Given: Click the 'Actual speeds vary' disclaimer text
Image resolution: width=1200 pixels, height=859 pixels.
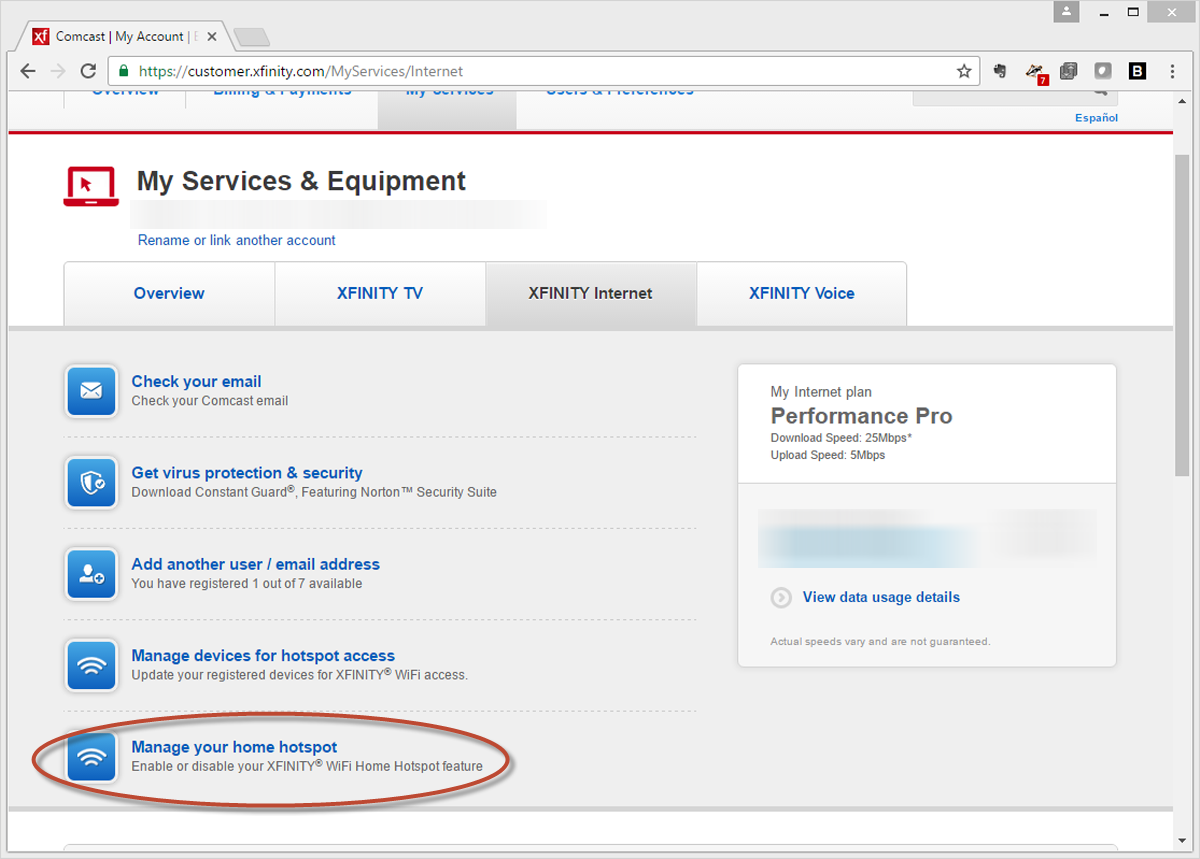Looking at the screenshot, I should pyautogui.click(x=880, y=641).
